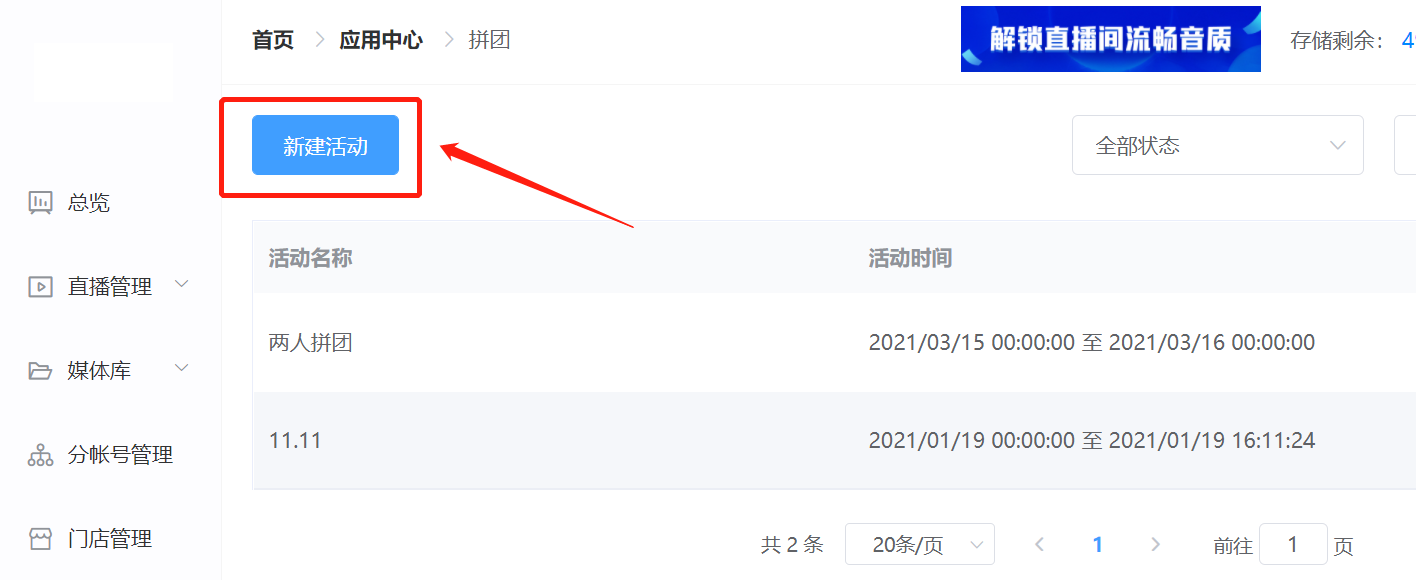The width and height of the screenshot is (1416, 580).
Task: Click the 媒体库 folder icon
Action: pyautogui.click(x=40, y=371)
